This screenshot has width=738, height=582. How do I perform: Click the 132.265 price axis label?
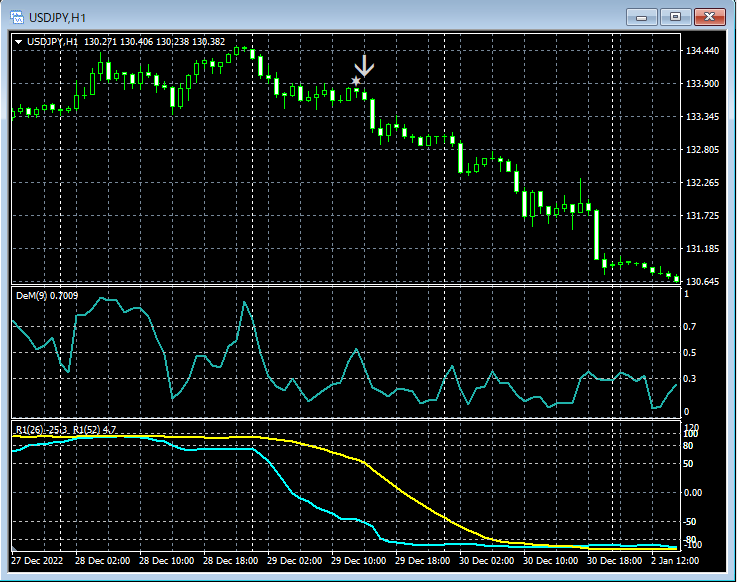(704, 183)
